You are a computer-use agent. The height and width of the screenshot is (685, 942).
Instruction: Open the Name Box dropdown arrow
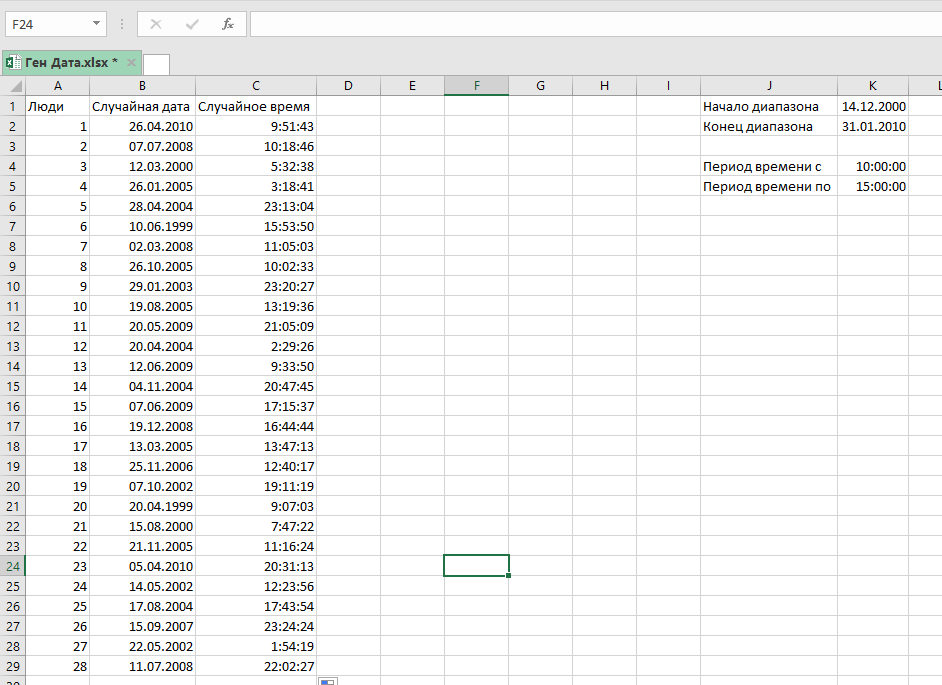[x=96, y=23]
